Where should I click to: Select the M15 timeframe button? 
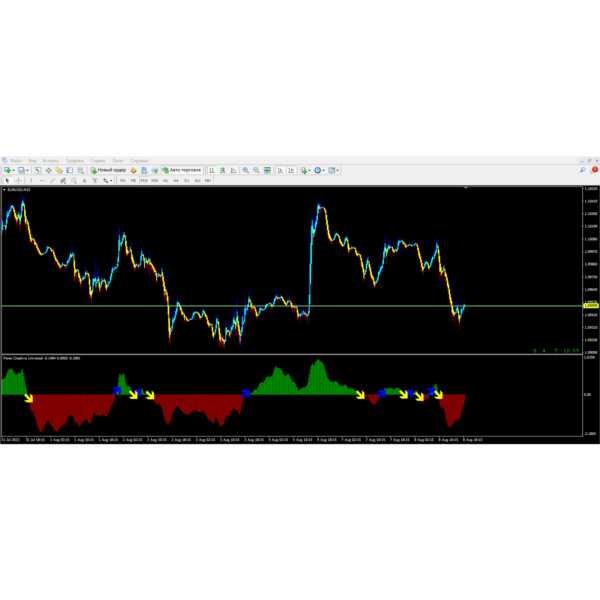coord(144,181)
